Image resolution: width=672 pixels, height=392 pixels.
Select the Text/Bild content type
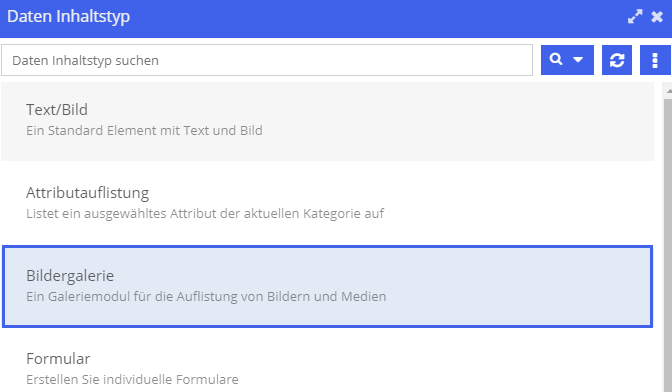[327, 120]
